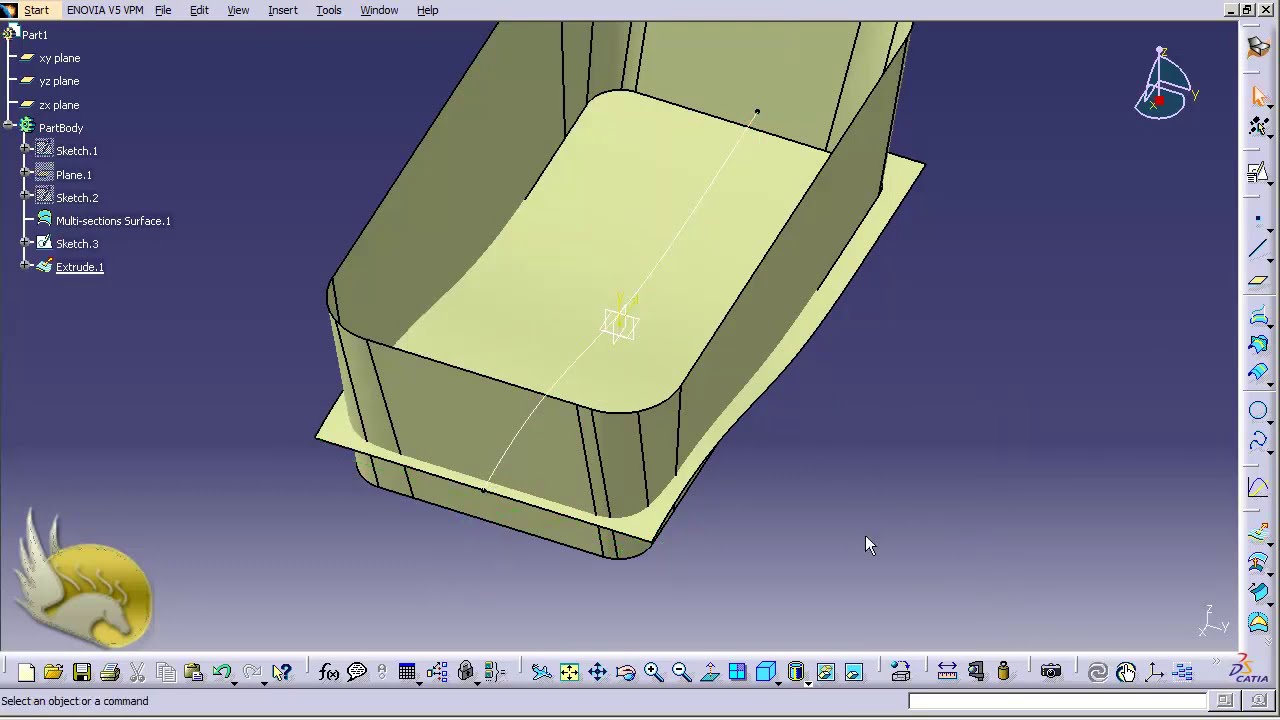Screen dimensions: 1280x720
Task: Collapse the PartBody tree node
Action: pyautogui.click(x=9, y=127)
